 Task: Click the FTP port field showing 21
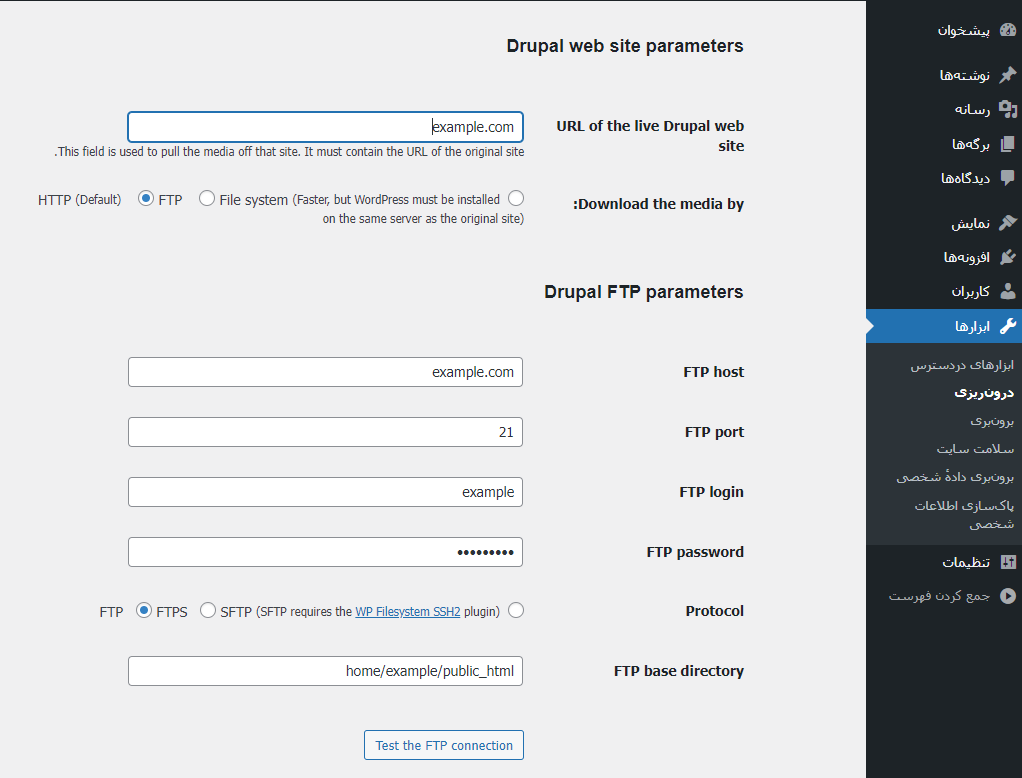[x=325, y=432]
